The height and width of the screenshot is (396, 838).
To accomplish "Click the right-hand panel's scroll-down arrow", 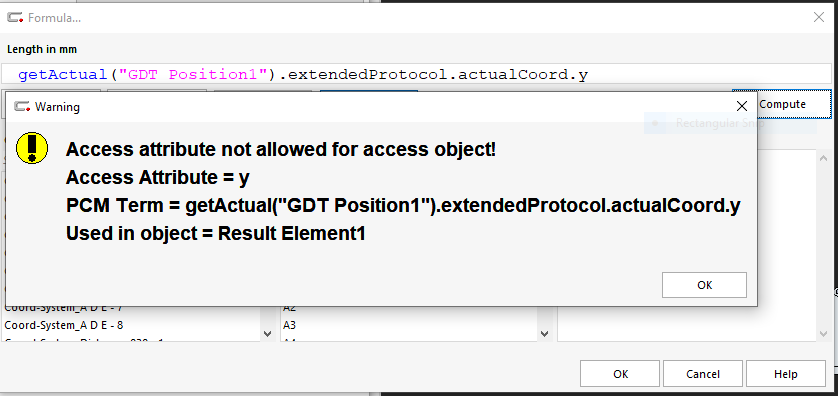I will [824, 333].
